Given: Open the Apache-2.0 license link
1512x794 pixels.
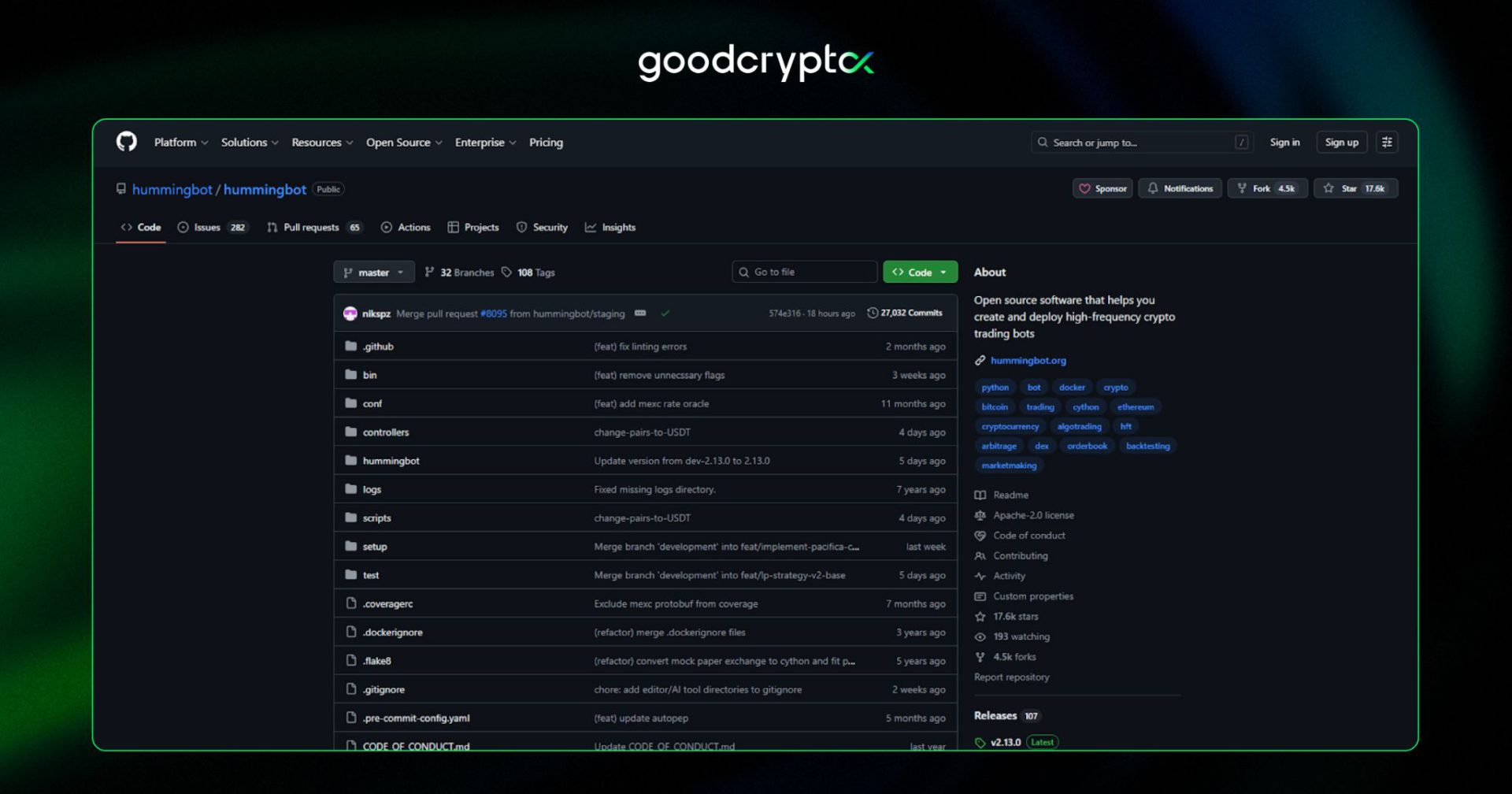Looking at the screenshot, I should tap(1033, 516).
